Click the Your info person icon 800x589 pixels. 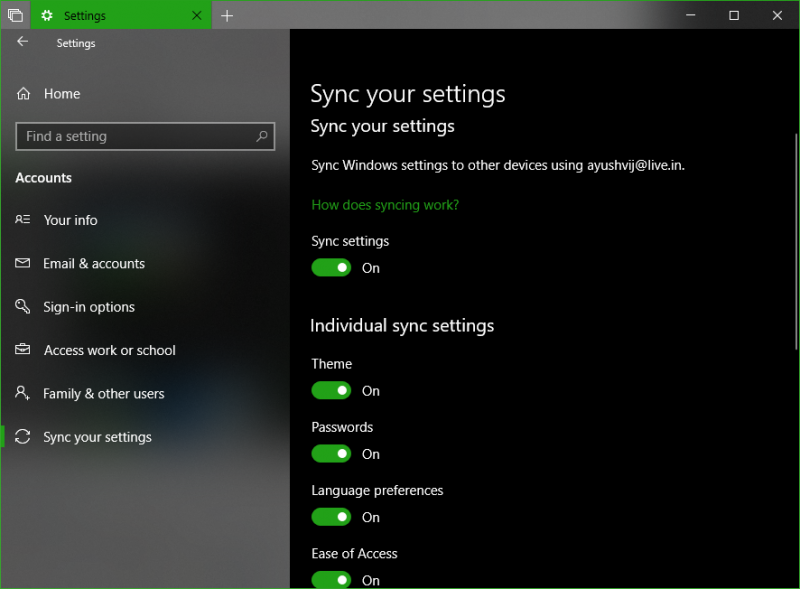(x=23, y=220)
